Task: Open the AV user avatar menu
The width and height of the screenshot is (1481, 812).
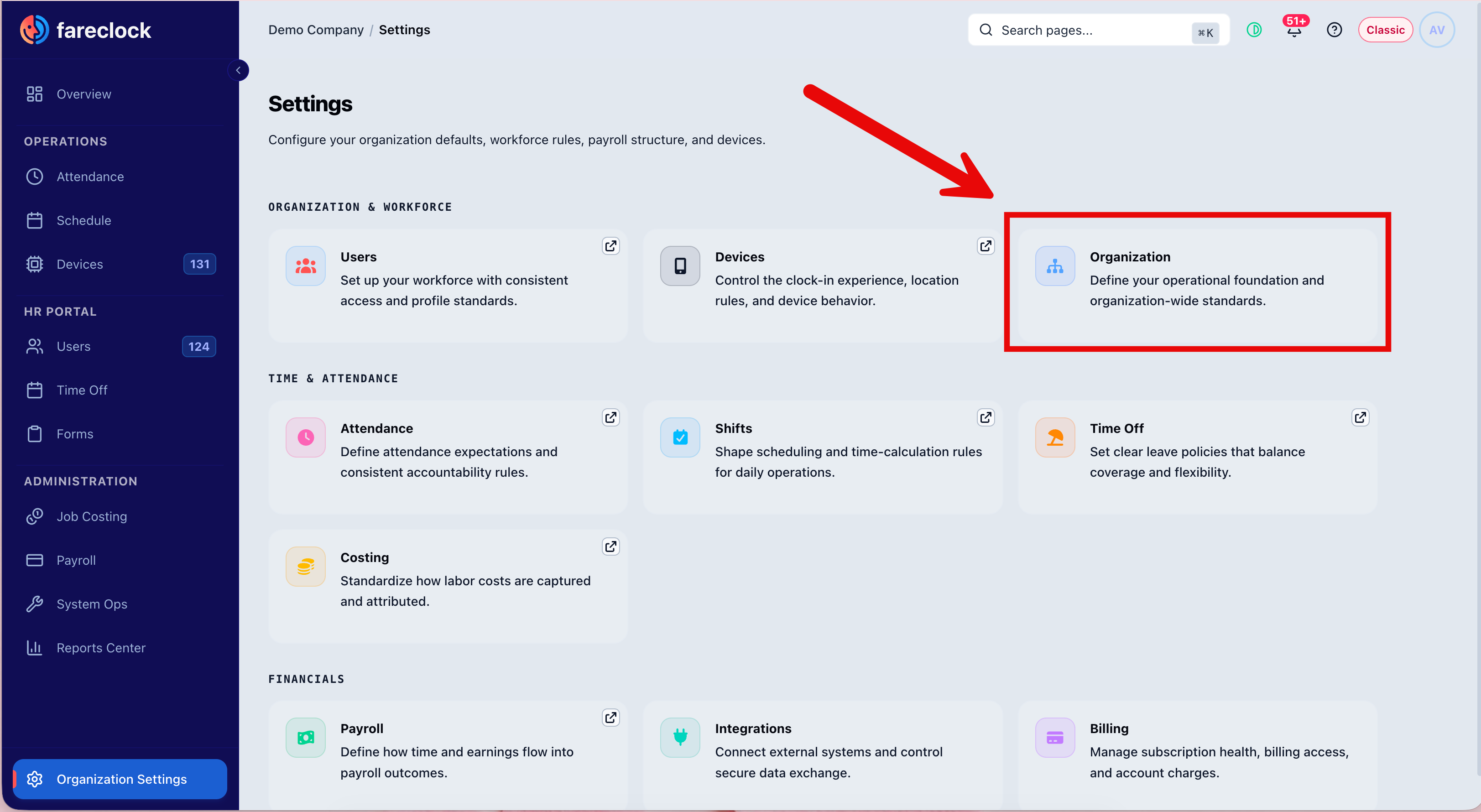Action: coord(1437,30)
